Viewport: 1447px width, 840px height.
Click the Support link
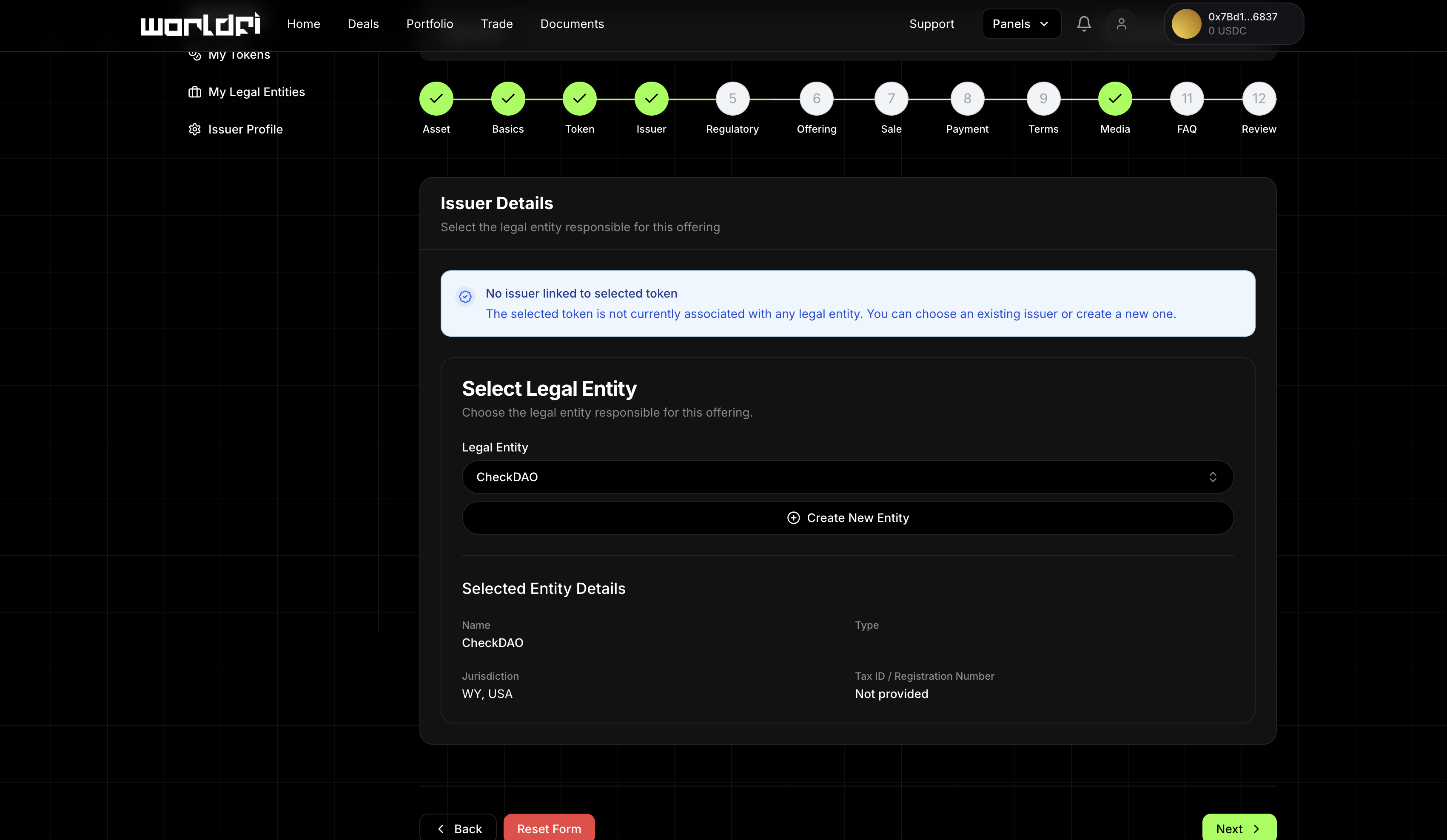[931, 23]
